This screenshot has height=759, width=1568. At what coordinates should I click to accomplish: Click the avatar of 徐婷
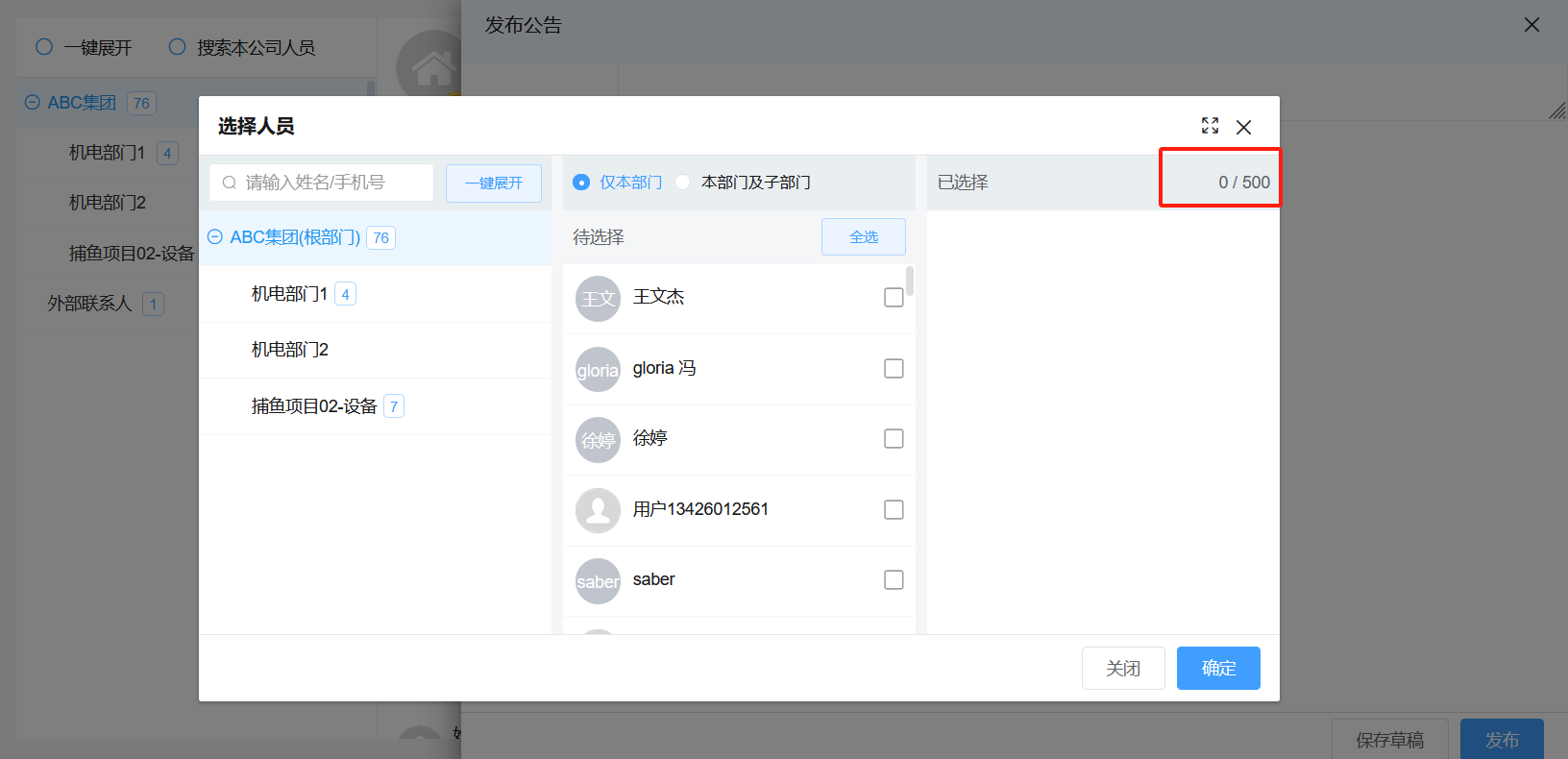point(598,440)
